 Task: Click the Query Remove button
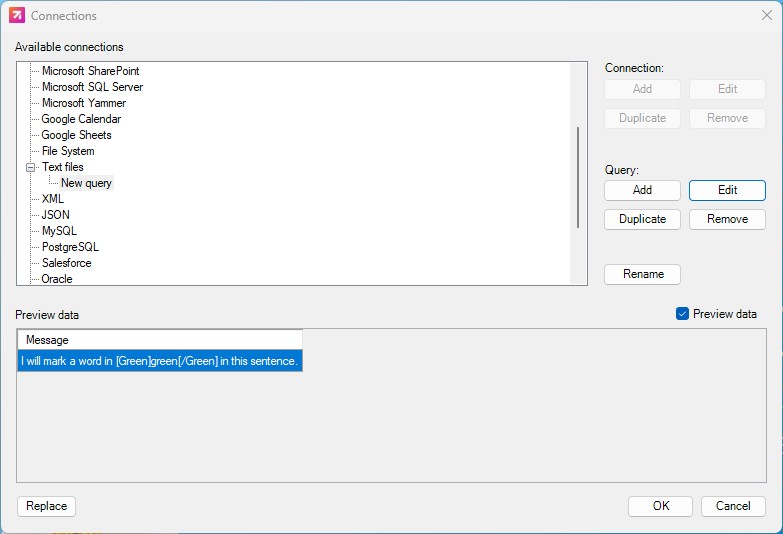[727, 219]
